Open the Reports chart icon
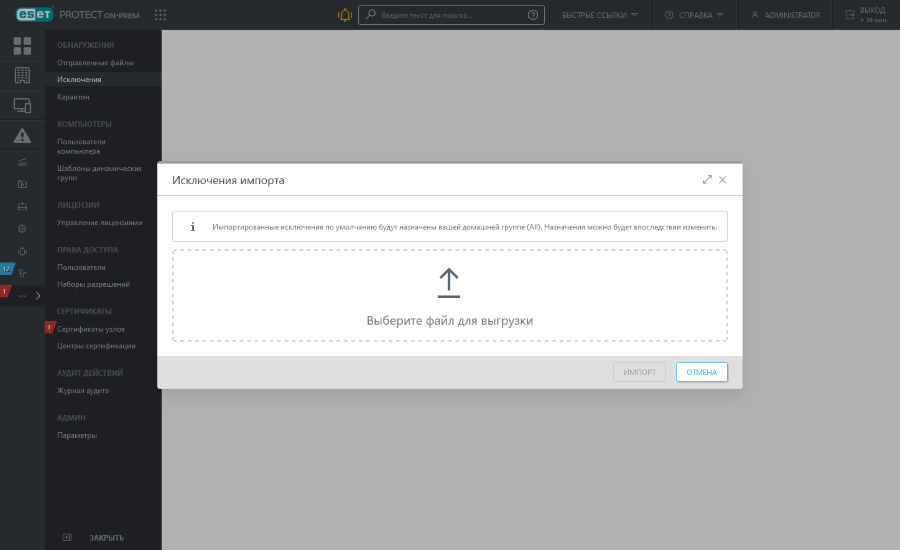The width and height of the screenshot is (900, 550). (22, 162)
